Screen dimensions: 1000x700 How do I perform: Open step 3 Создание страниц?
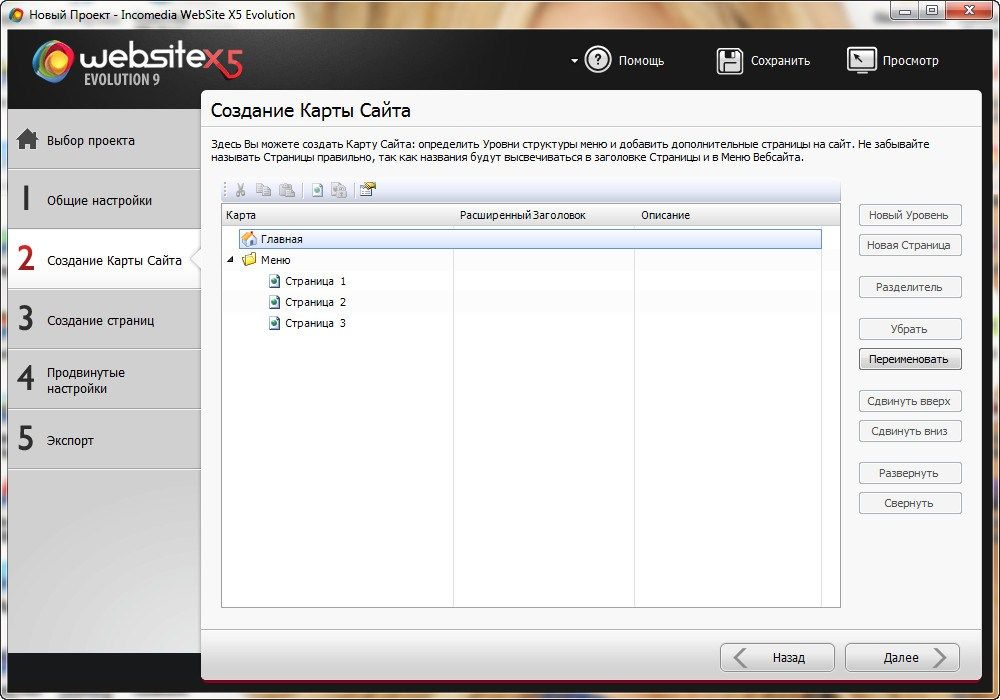click(100, 320)
